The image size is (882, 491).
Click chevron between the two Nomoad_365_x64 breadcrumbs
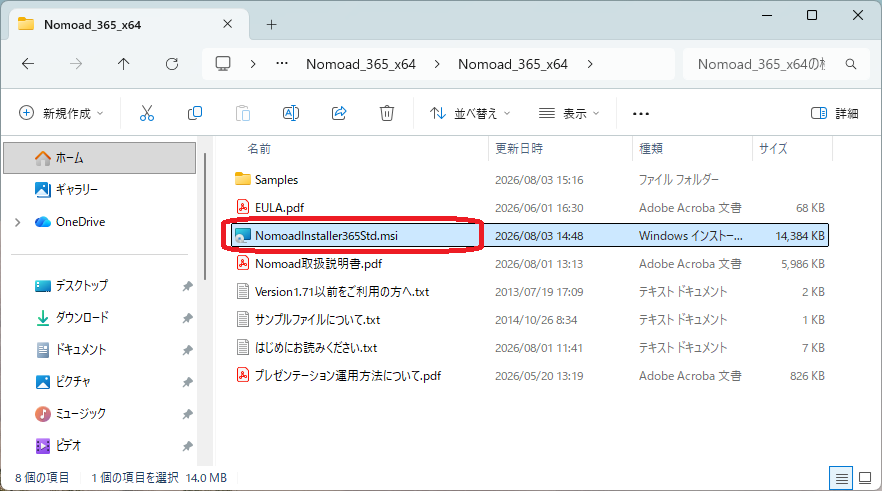tap(437, 64)
